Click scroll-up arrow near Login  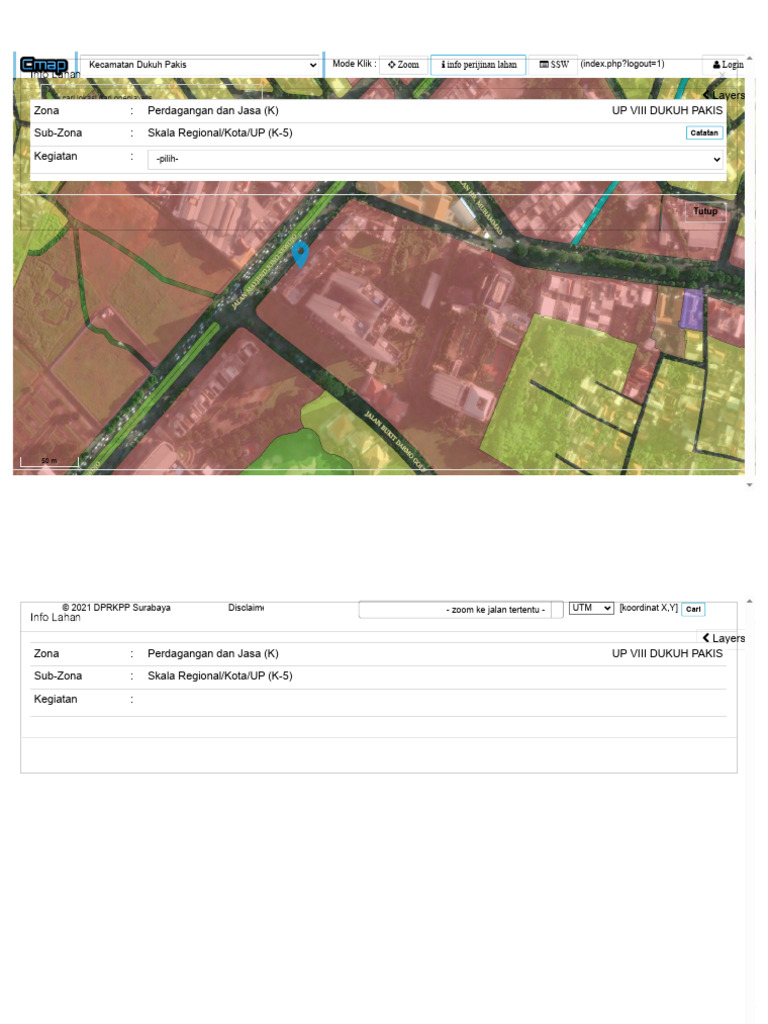pyautogui.click(x=750, y=59)
